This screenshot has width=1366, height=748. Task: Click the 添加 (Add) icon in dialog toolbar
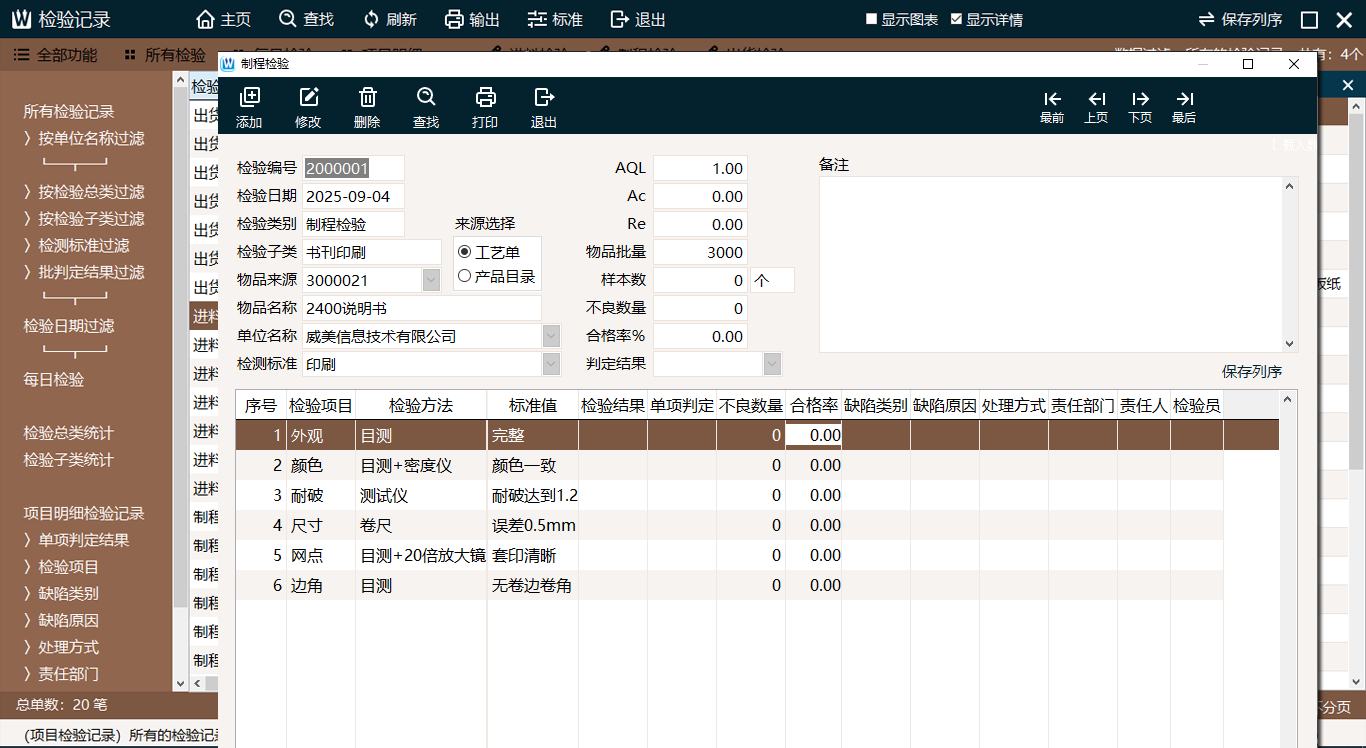250,98
